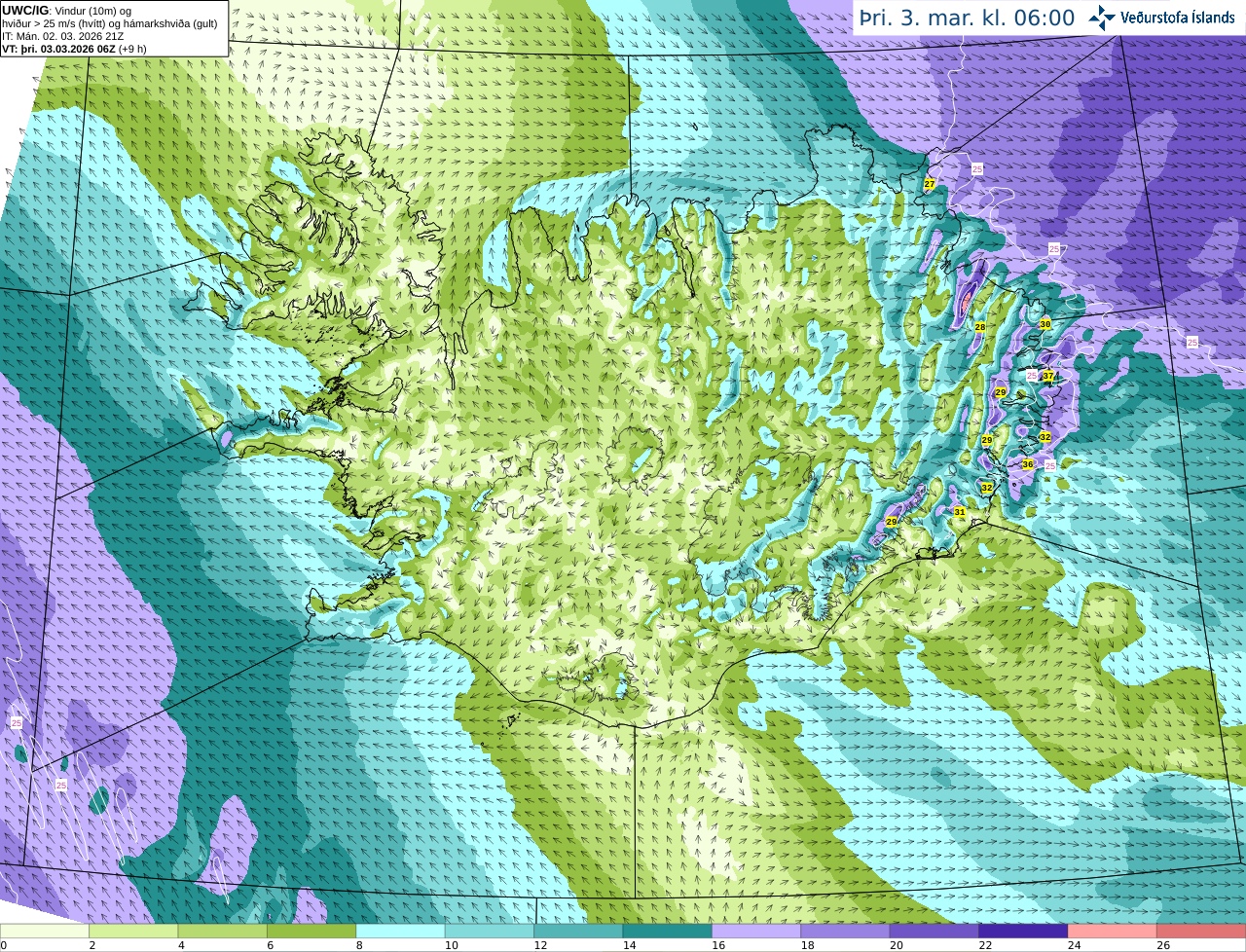Select the 24–26 m/s salmon pink swatch

click(1113, 931)
